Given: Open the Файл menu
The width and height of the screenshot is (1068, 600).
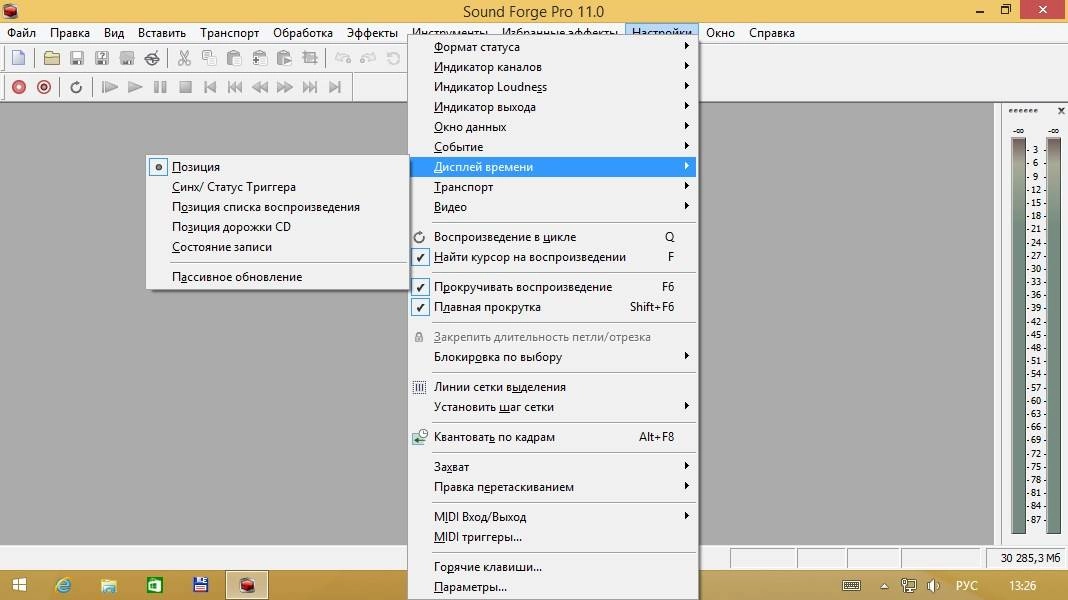Looking at the screenshot, I should coord(21,33).
